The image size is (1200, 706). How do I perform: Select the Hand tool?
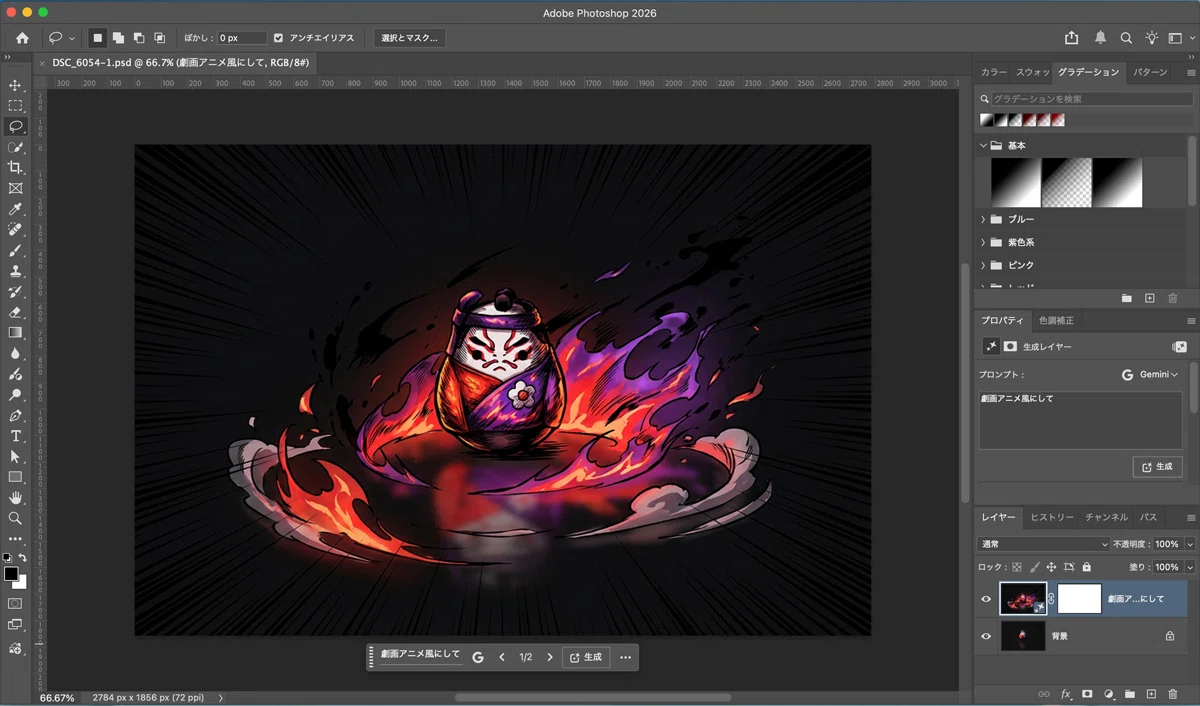[x=15, y=497]
